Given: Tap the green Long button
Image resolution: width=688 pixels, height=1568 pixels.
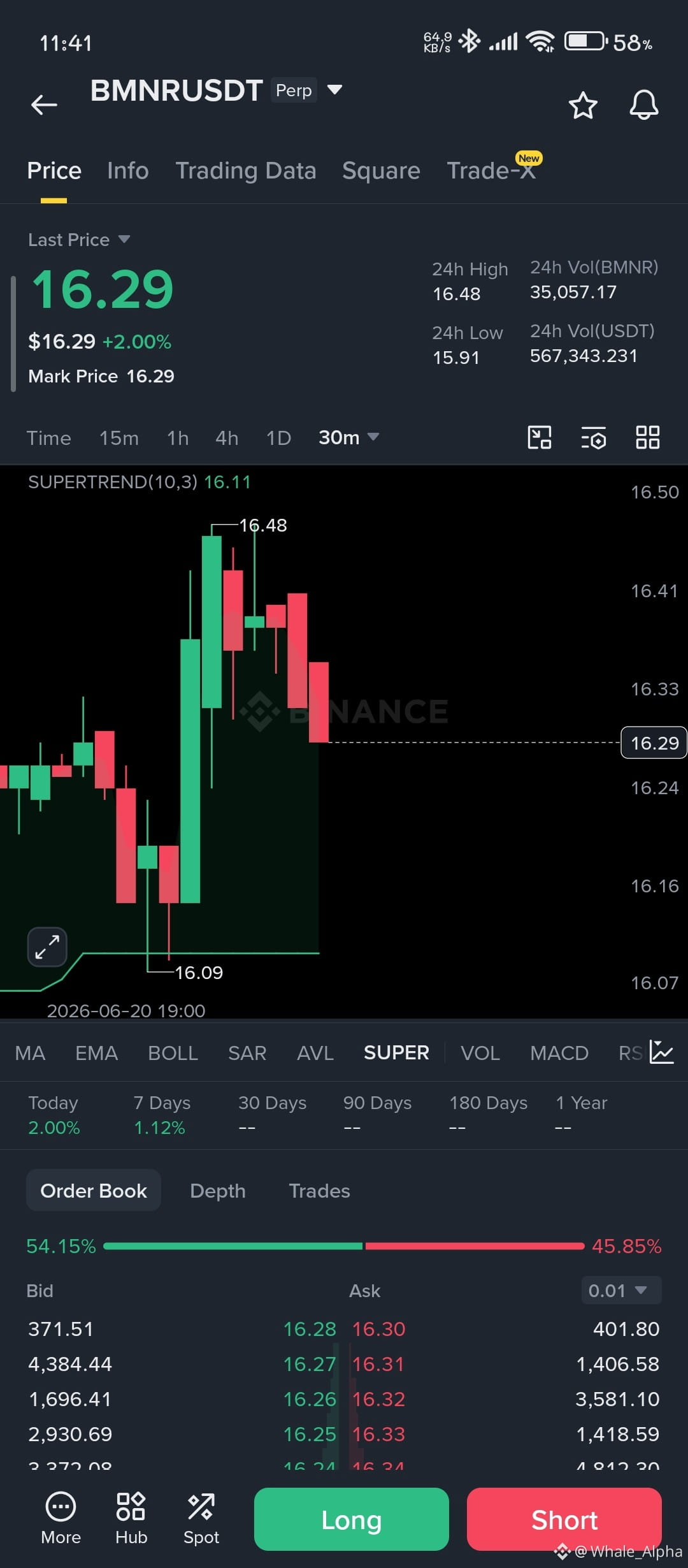Looking at the screenshot, I should pos(352,1520).
